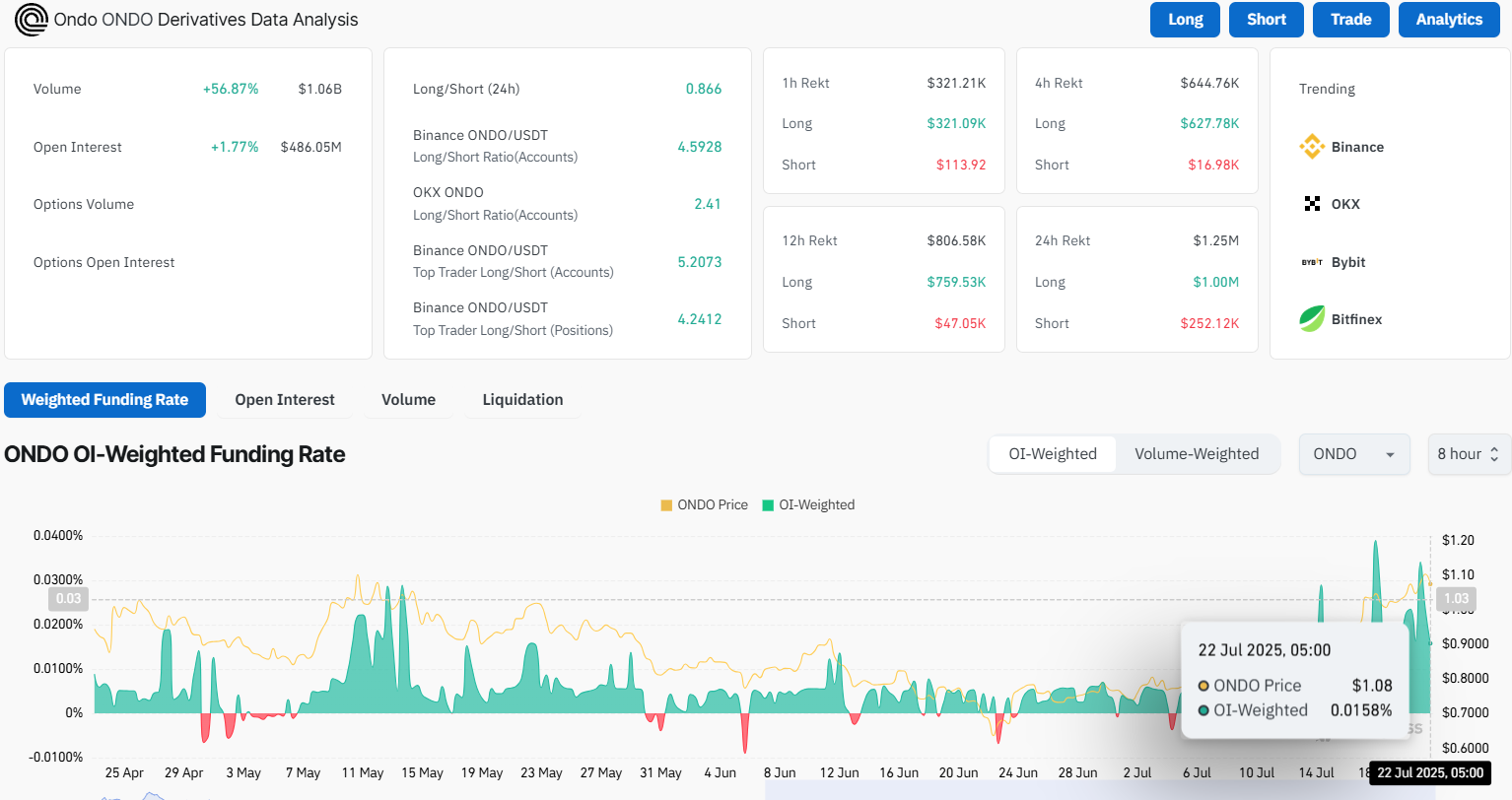Click Options Volume label
The width and height of the screenshot is (1512, 800).
[x=84, y=204]
